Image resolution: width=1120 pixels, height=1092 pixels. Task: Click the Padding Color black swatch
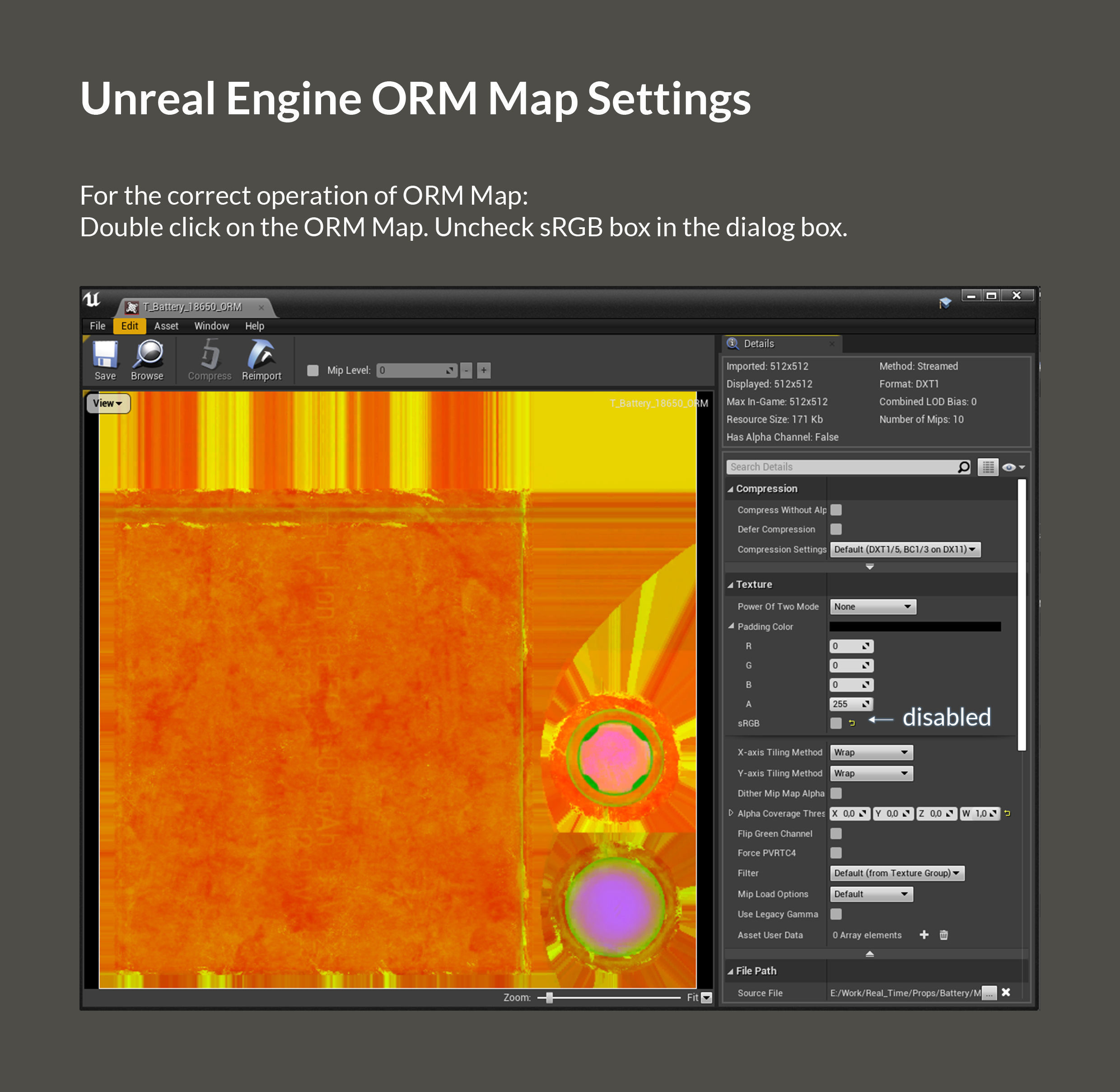[915, 626]
